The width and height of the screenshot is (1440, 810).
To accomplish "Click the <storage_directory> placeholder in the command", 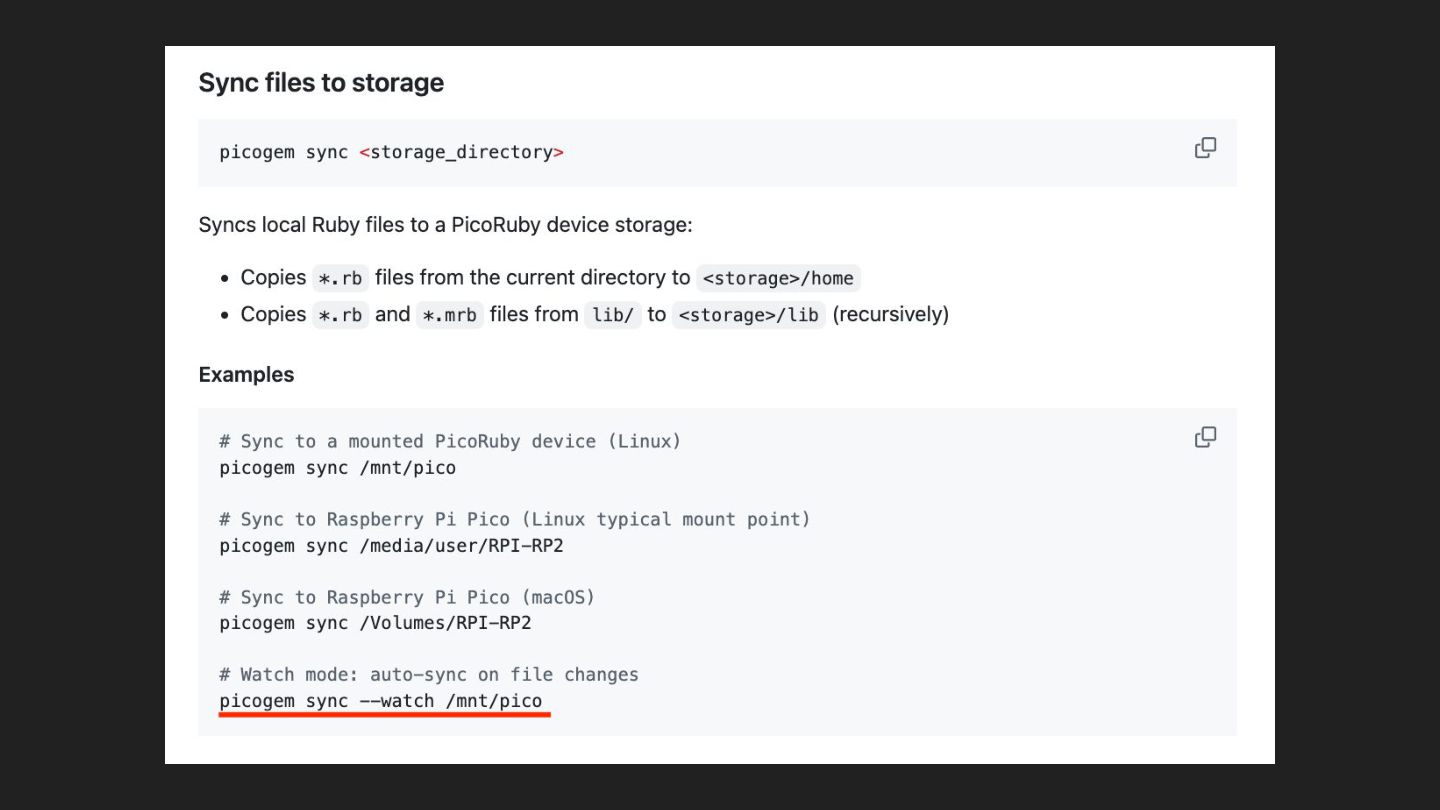I will [x=461, y=152].
